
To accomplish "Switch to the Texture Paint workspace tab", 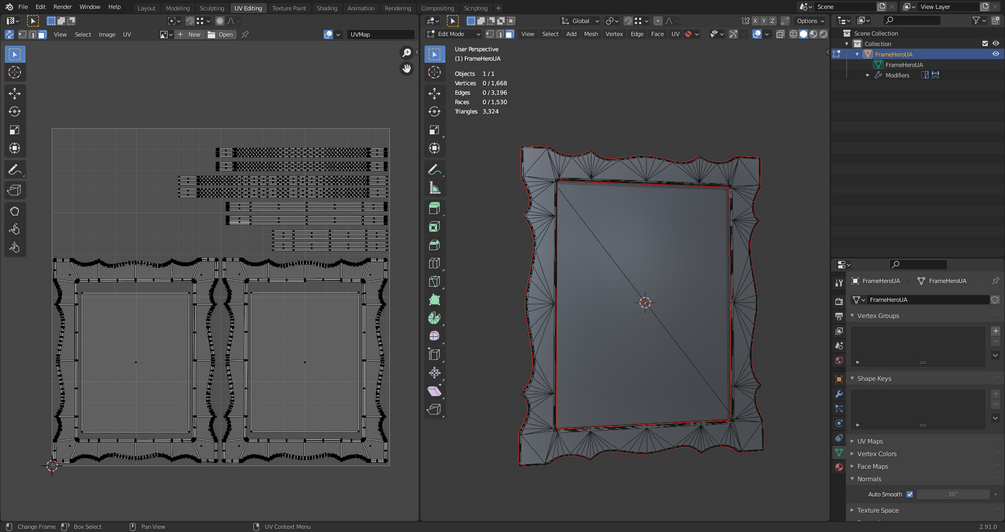I will coord(289,8).
